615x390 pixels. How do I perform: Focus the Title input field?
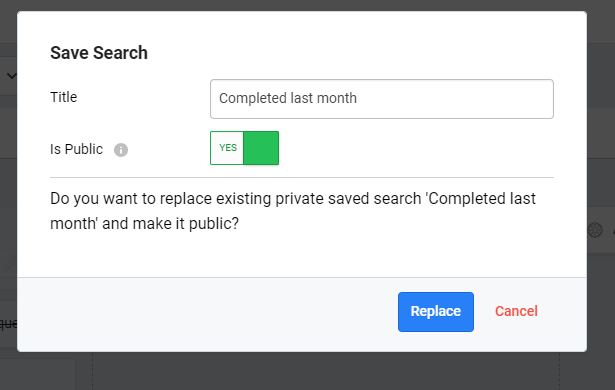(x=382, y=99)
